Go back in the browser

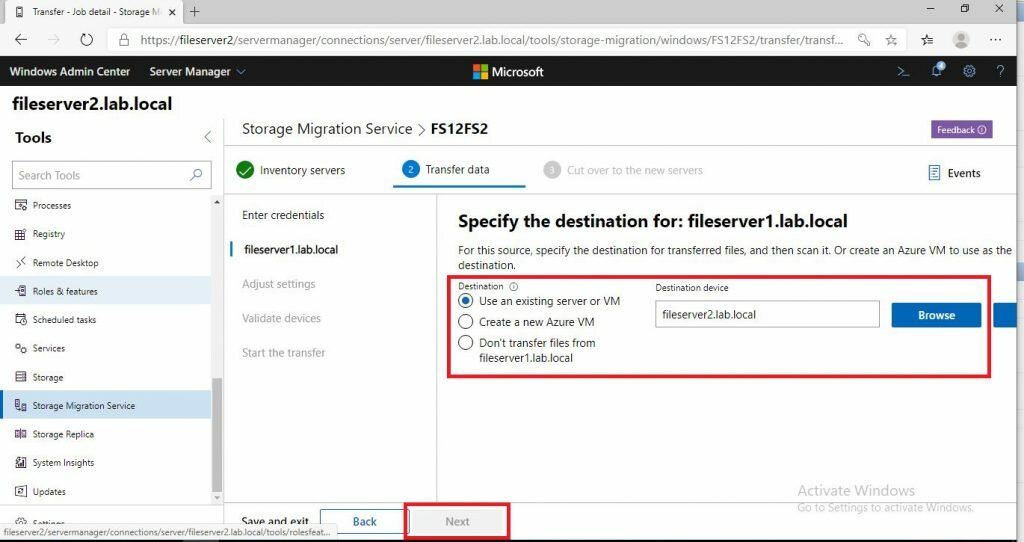click(x=21, y=40)
